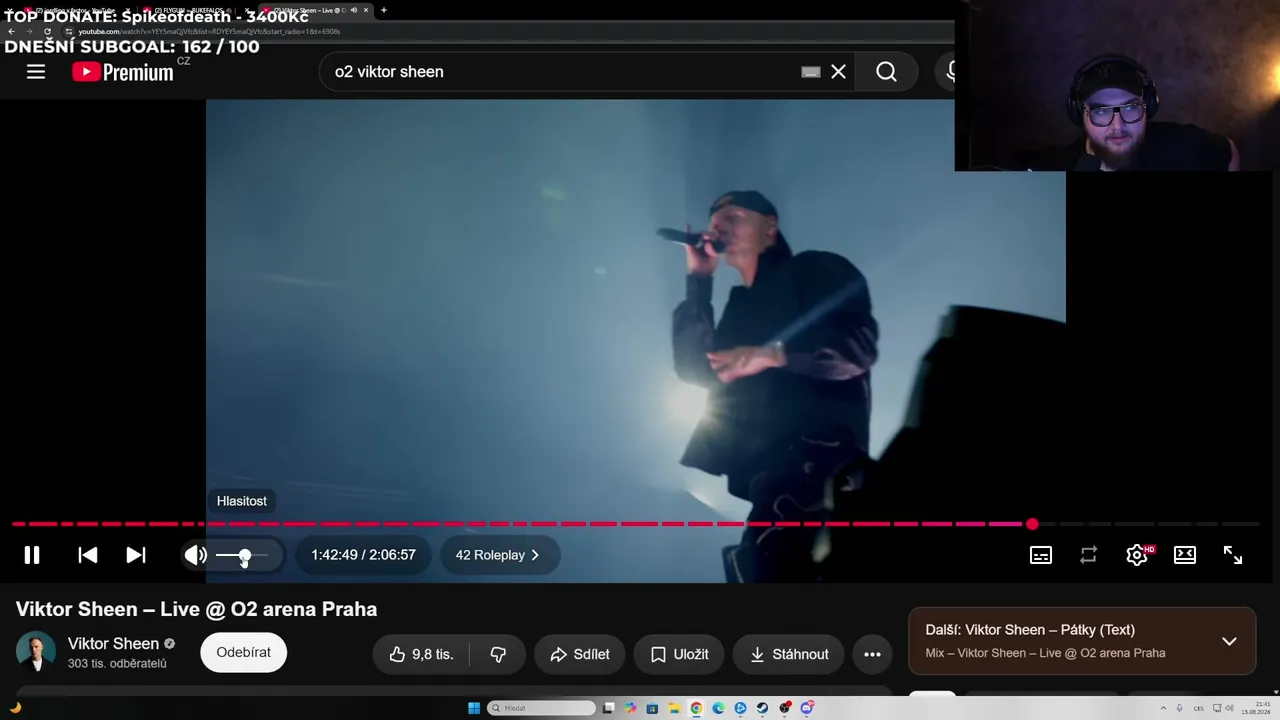
Task: Open the player settings gear
Action: (1137, 555)
